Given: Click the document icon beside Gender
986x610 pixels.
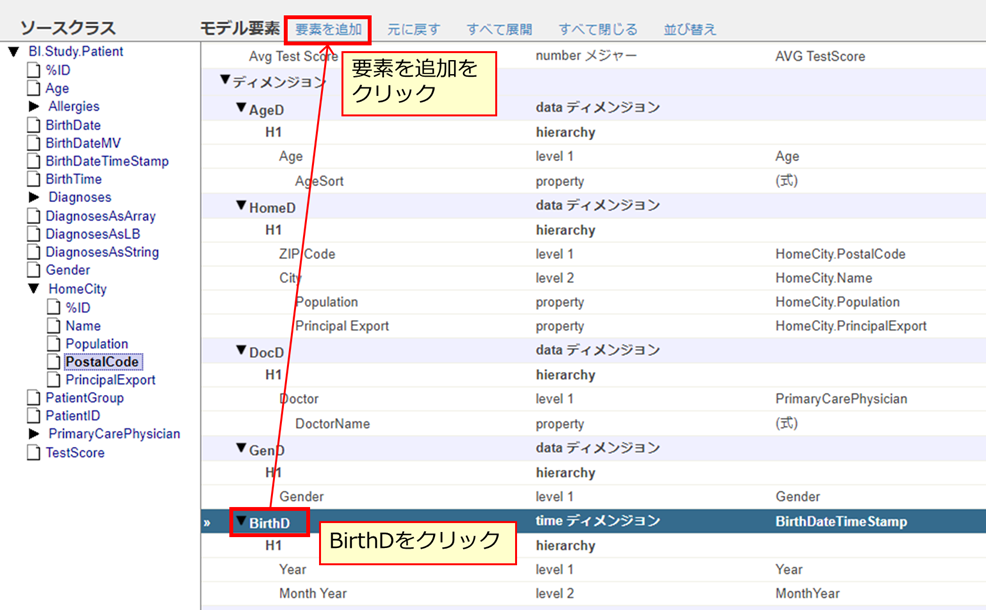Looking at the screenshot, I should point(33,270).
